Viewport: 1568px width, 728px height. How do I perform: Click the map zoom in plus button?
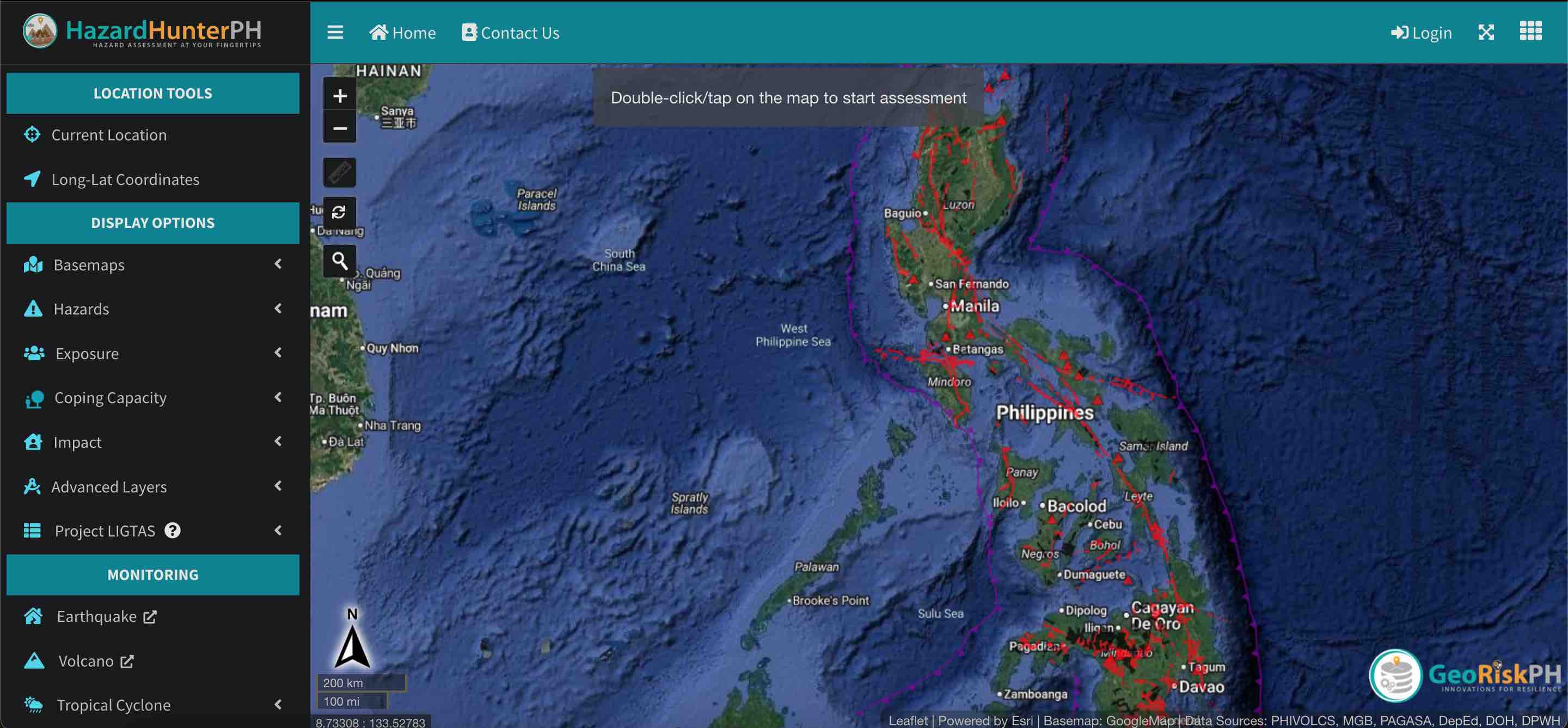pos(340,95)
